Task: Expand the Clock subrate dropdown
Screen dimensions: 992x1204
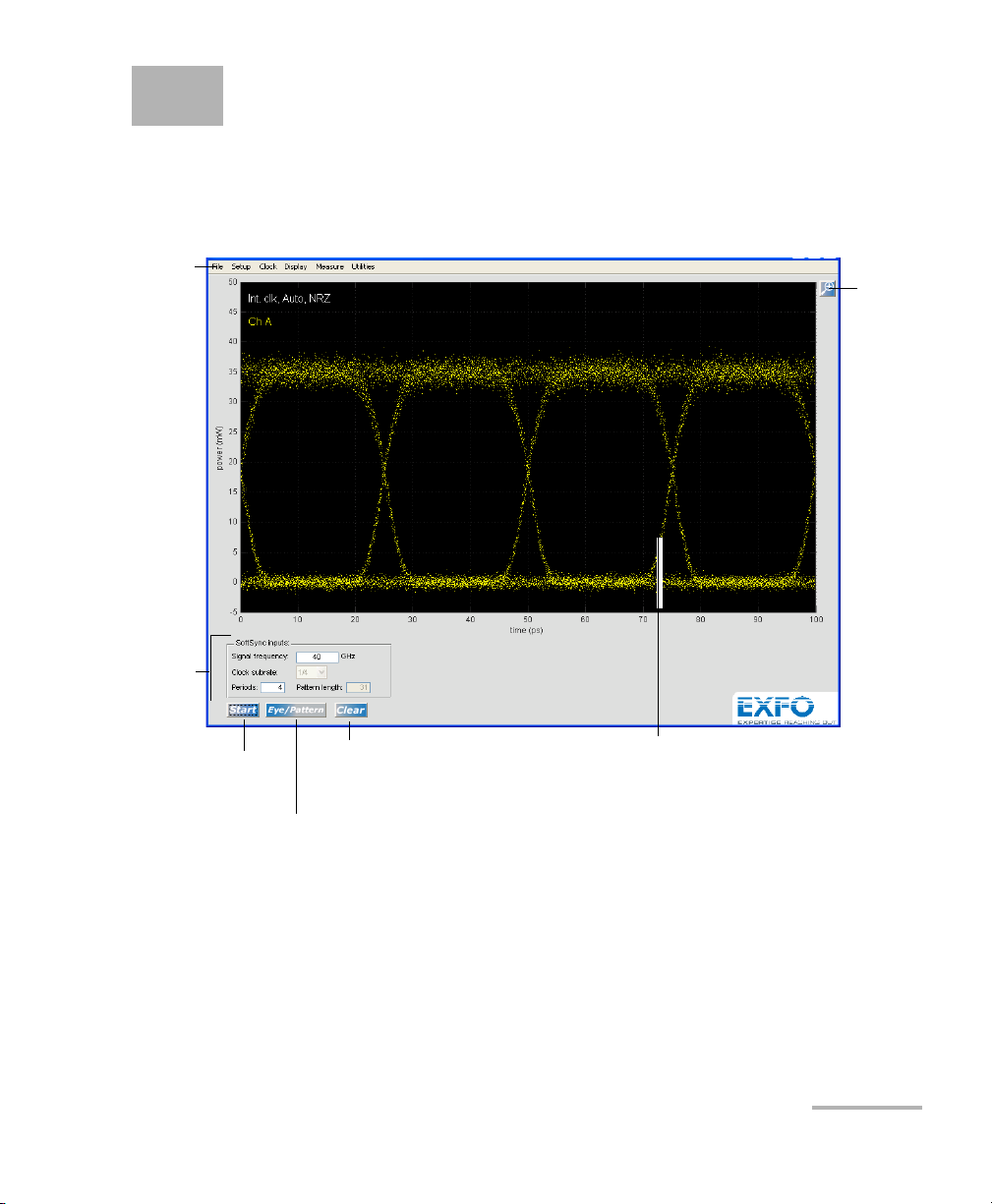Action: click(x=312, y=672)
